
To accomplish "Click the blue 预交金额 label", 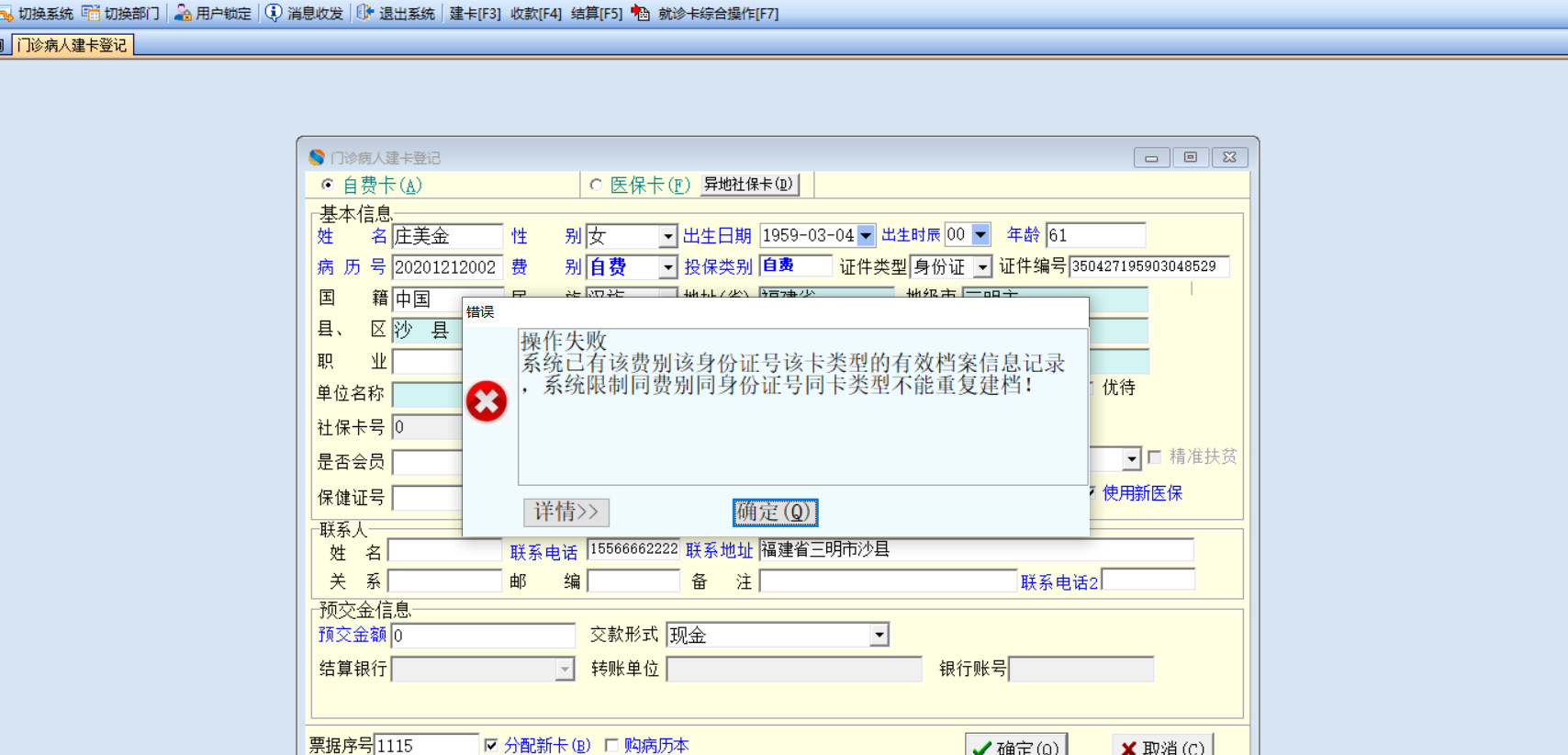I will [353, 635].
